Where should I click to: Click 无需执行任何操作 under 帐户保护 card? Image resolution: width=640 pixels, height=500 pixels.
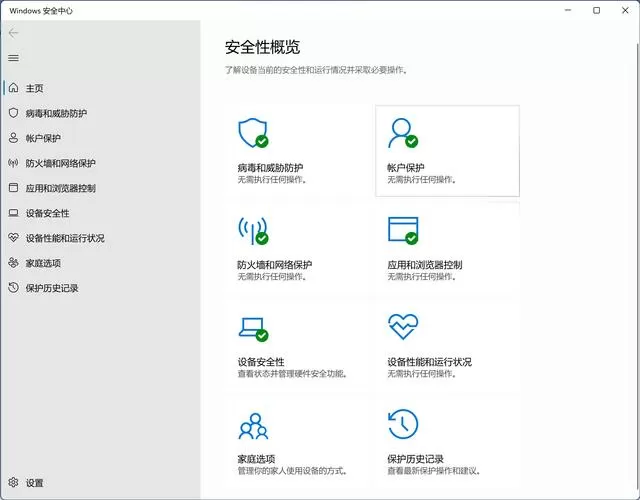(422, 180)
